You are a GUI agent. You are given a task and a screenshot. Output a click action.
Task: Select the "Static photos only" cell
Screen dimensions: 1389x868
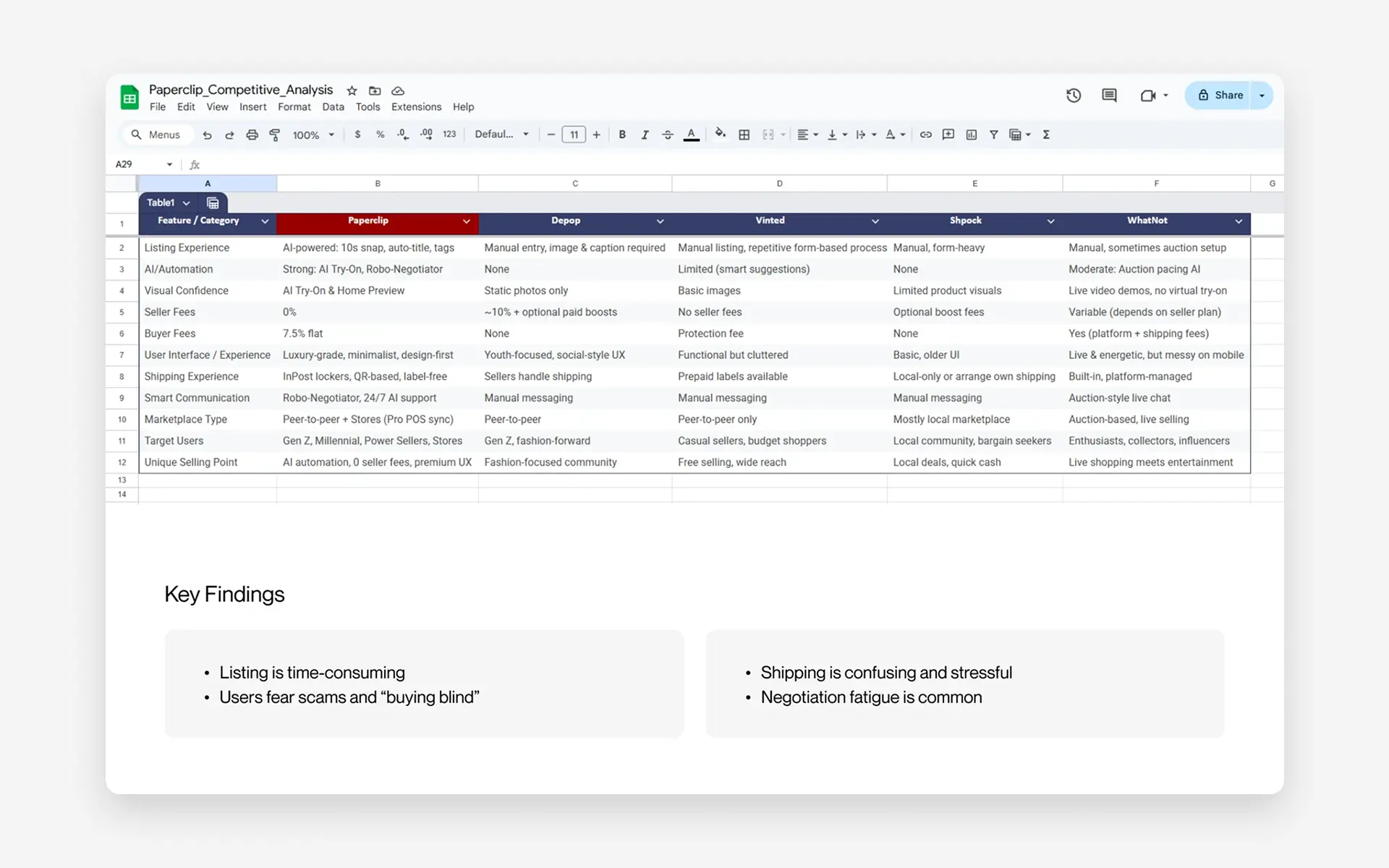click(x=575, y=291)
